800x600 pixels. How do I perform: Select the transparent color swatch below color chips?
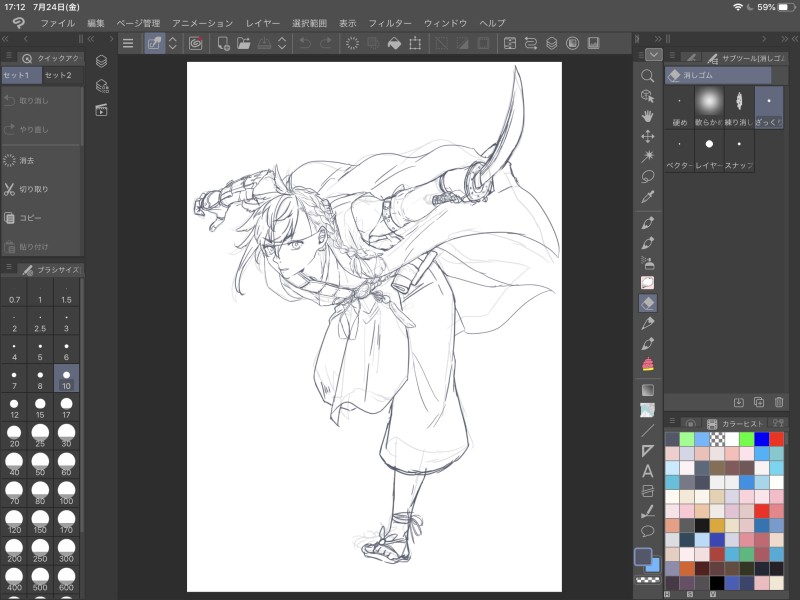coord(646,580)
